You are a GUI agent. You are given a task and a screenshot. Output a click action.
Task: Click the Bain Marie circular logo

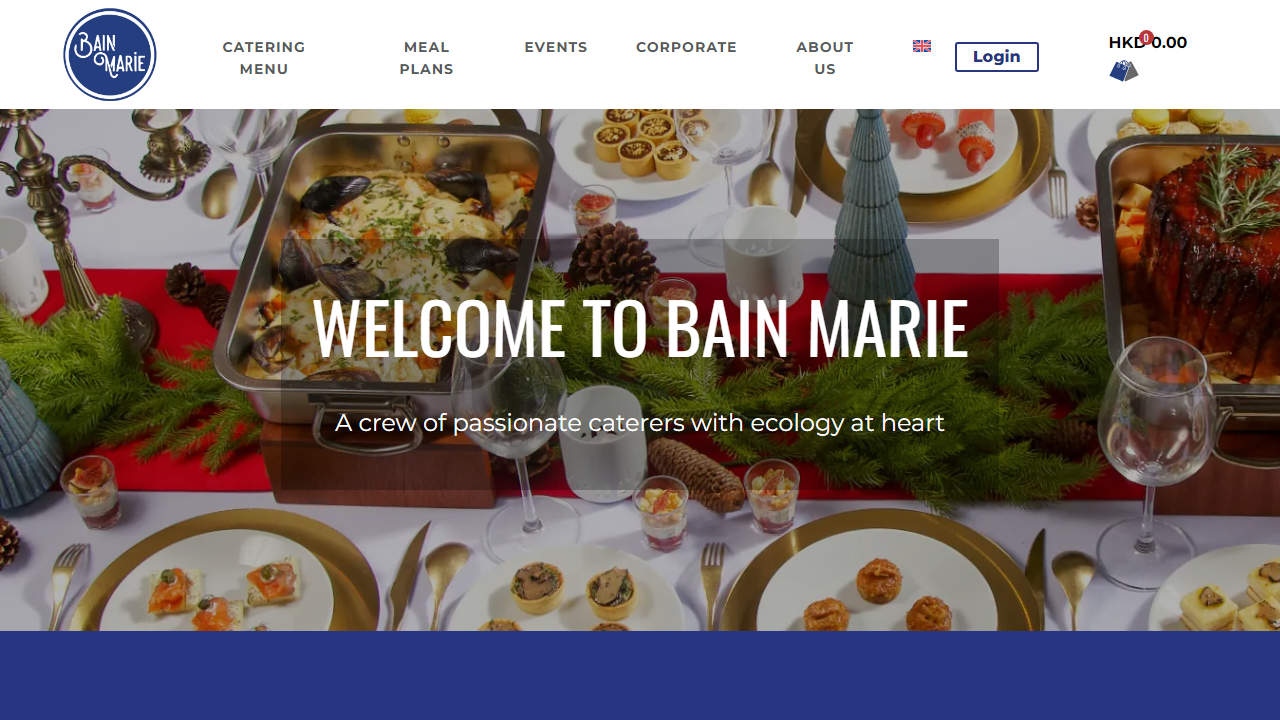[110, 55]
